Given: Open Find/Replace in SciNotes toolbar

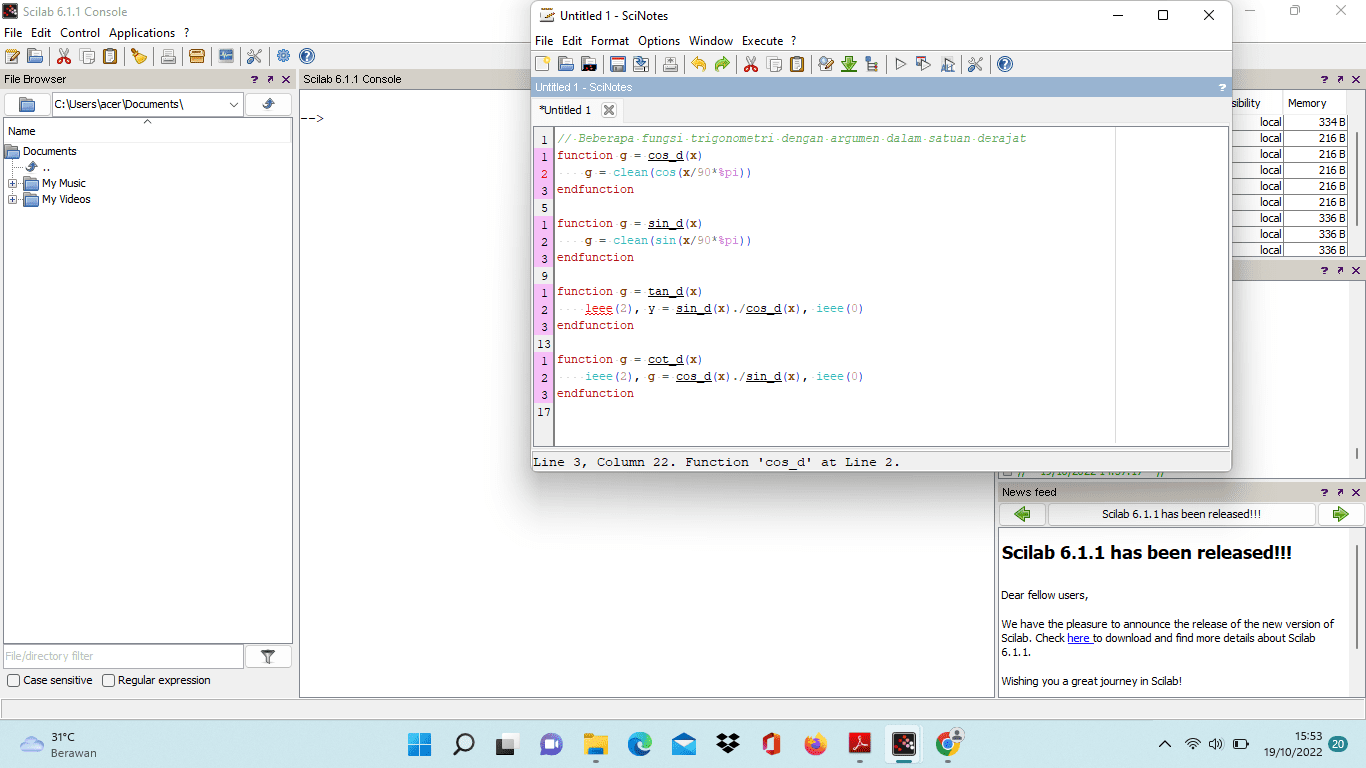Looking at the screenshot, I should 826,64.
